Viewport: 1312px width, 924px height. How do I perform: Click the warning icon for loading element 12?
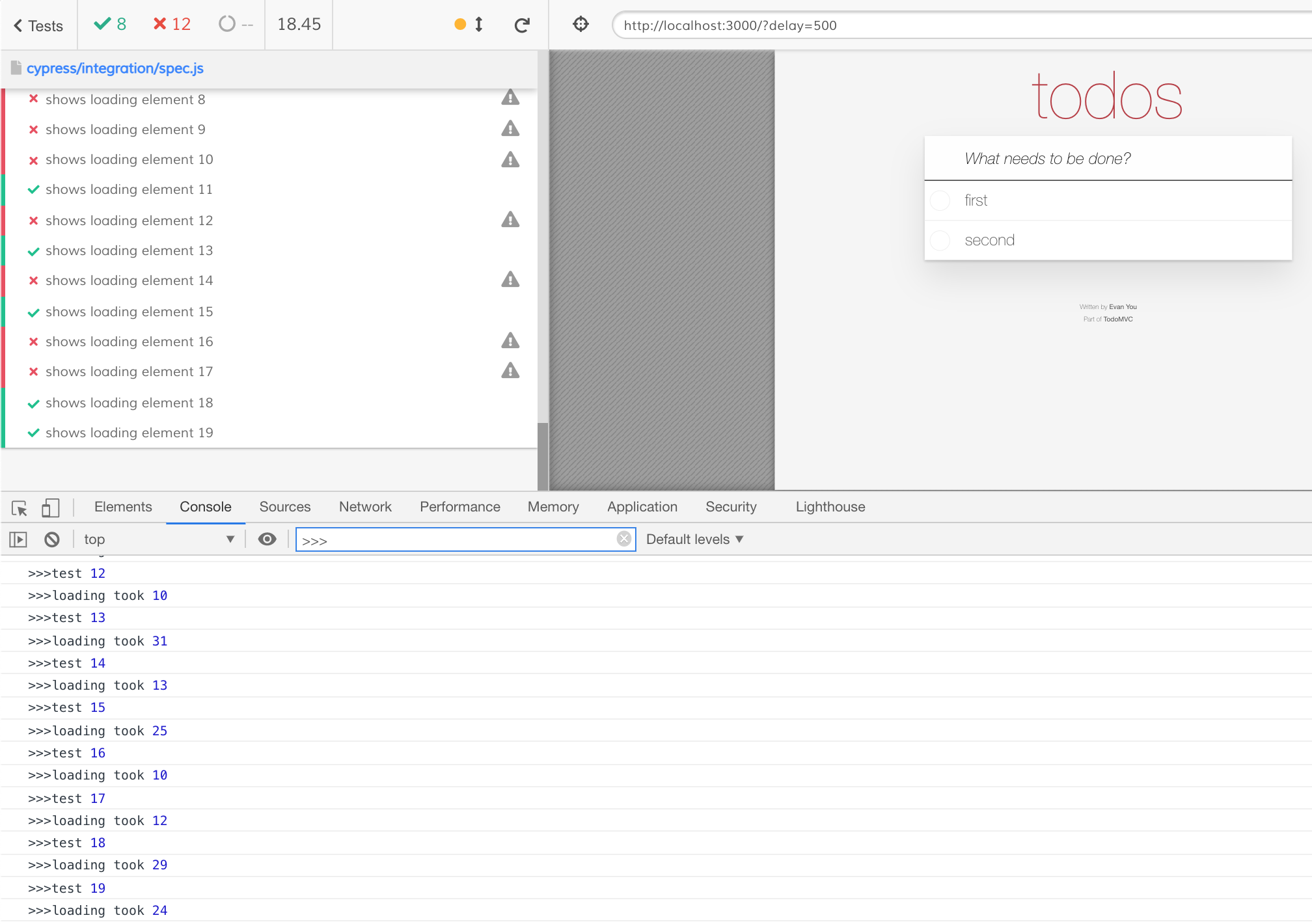510,220
